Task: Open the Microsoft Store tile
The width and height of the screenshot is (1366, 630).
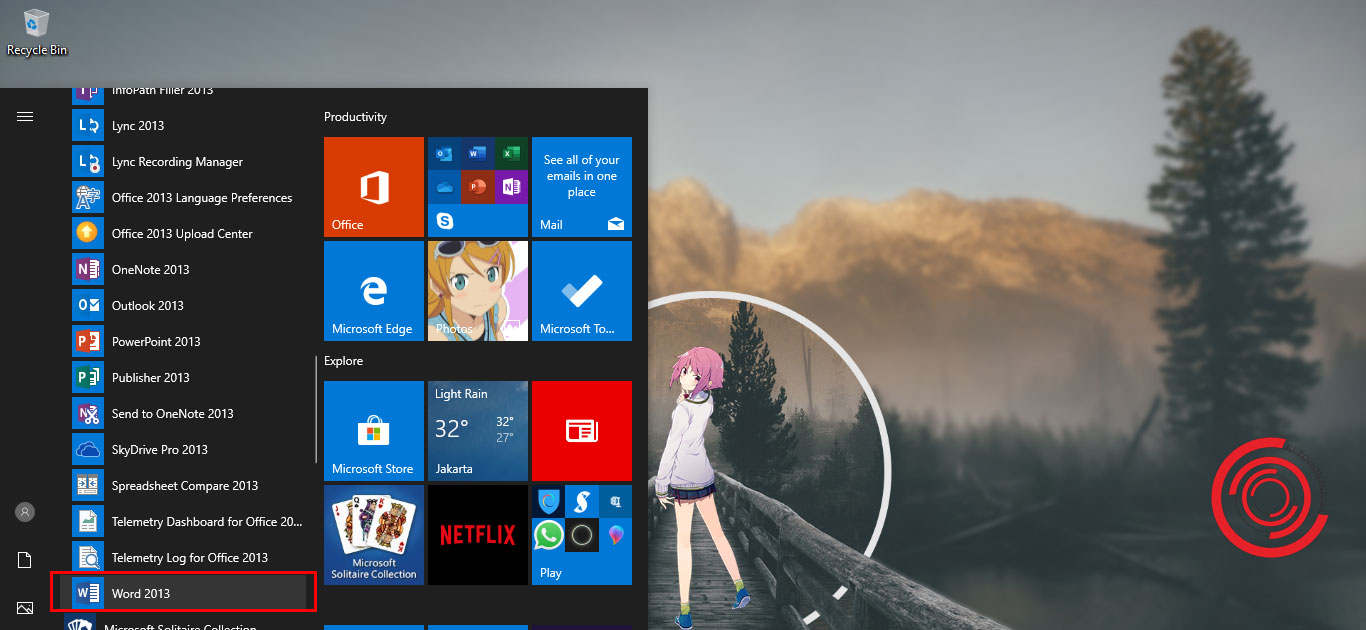Action: (x=373, y=431)
